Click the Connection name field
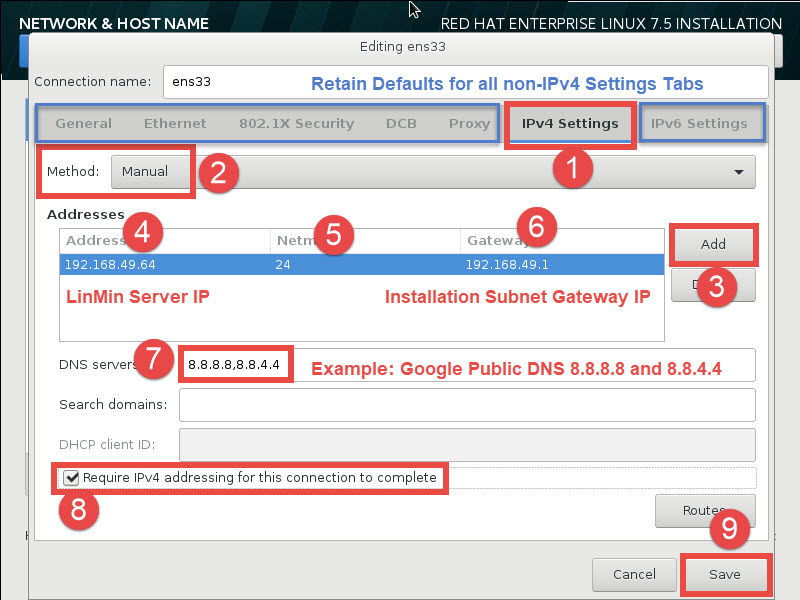 tap(460, 82)
